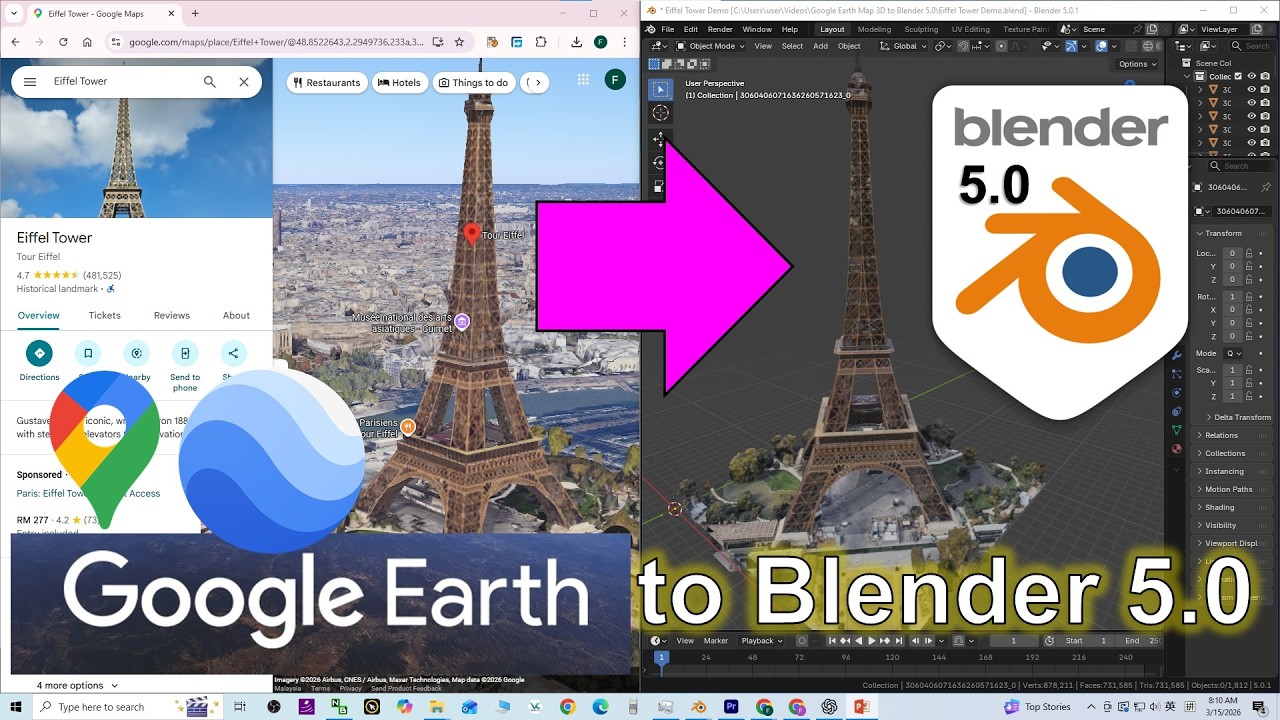Disable Collection in renders with camera icon
The width and height of the screenshot is (1280, 720).
[1265, 76]
